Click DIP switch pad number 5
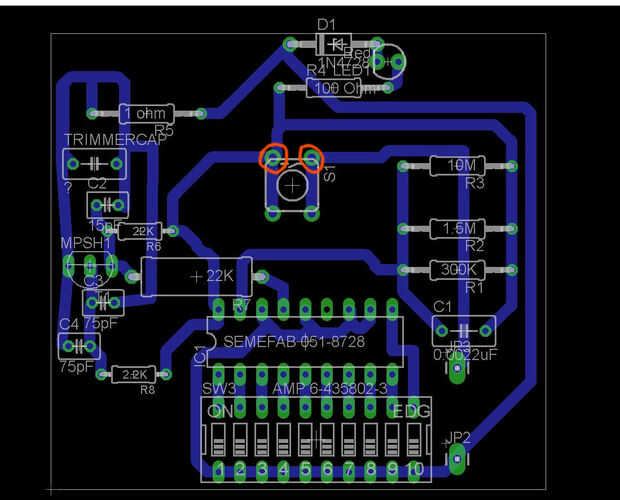This screenshot has height=500, width=620. [x=305, y=470]
